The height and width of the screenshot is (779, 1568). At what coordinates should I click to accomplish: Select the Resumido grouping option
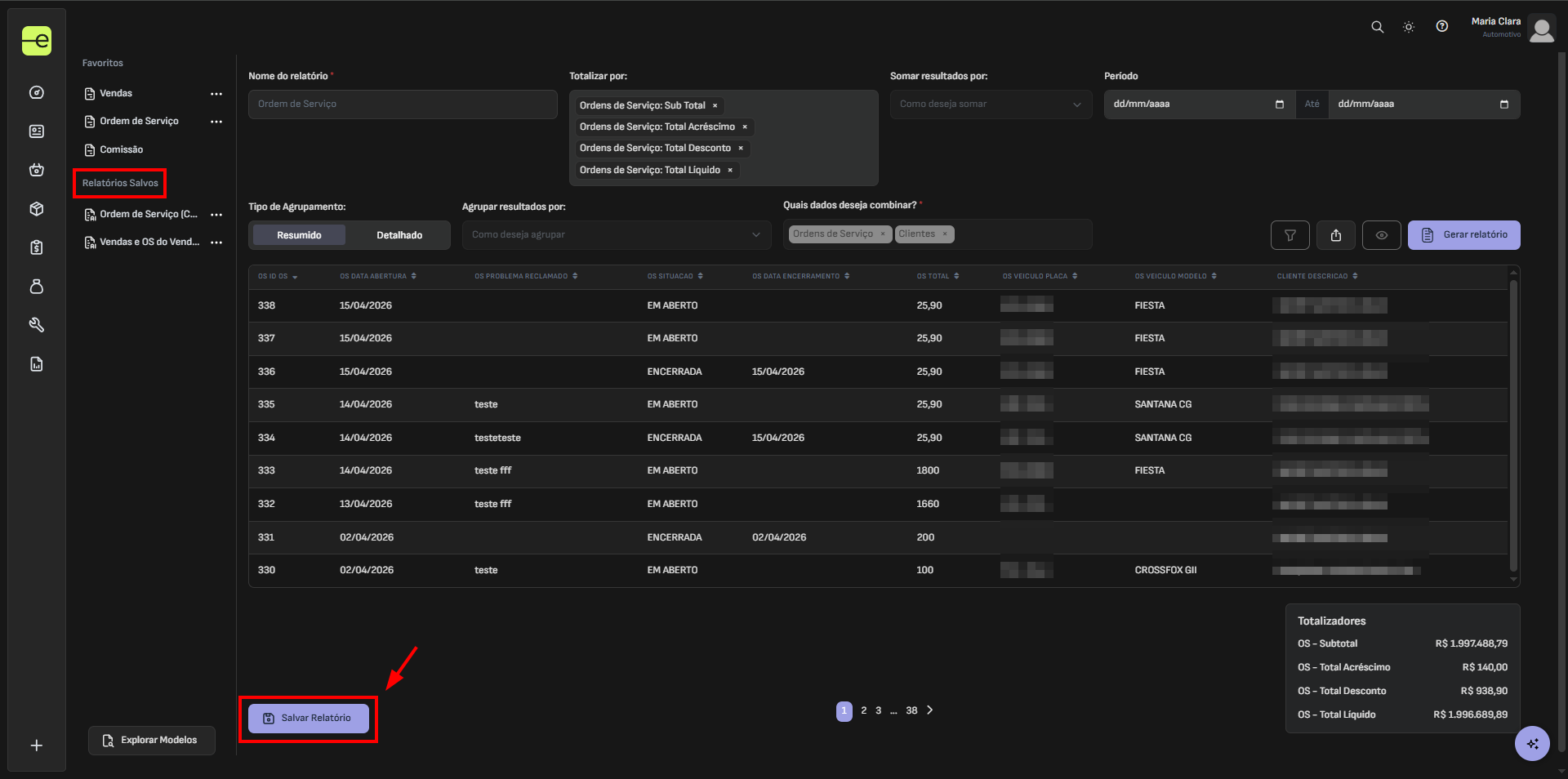coord(299,235)
